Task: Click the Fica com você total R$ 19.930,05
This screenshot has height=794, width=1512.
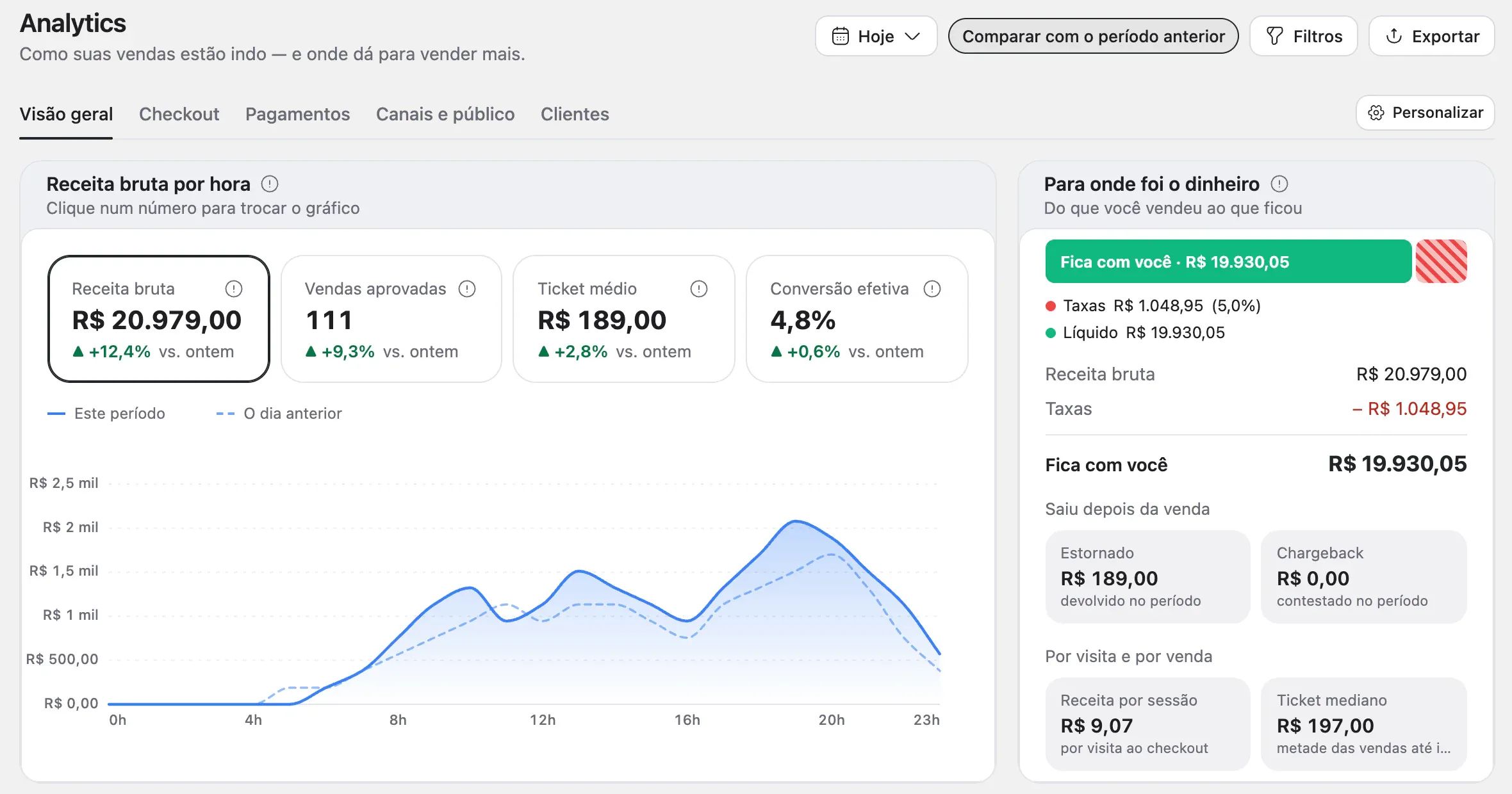Action: tap(1397, 464)
